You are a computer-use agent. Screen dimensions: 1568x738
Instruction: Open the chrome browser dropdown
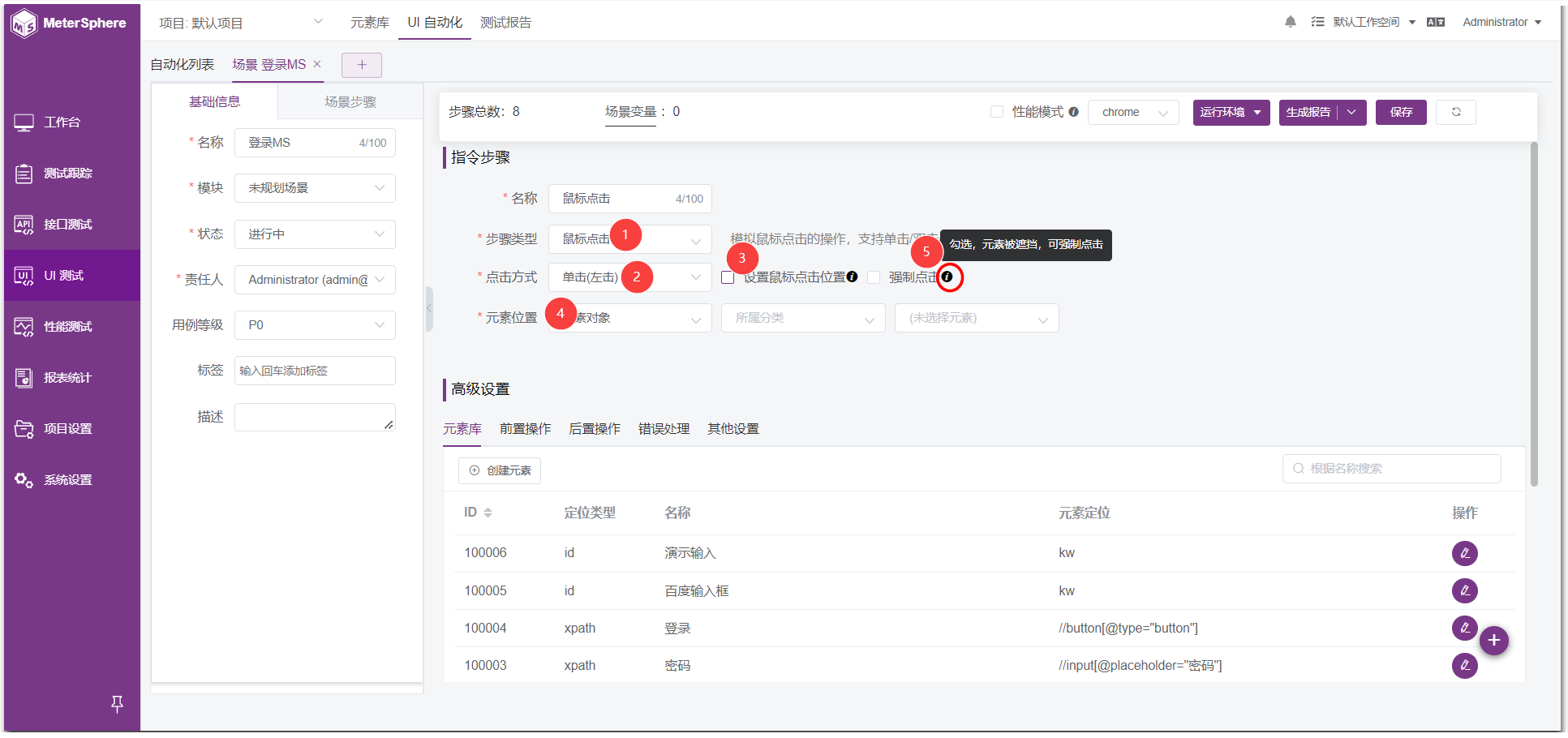[1134, 112]
